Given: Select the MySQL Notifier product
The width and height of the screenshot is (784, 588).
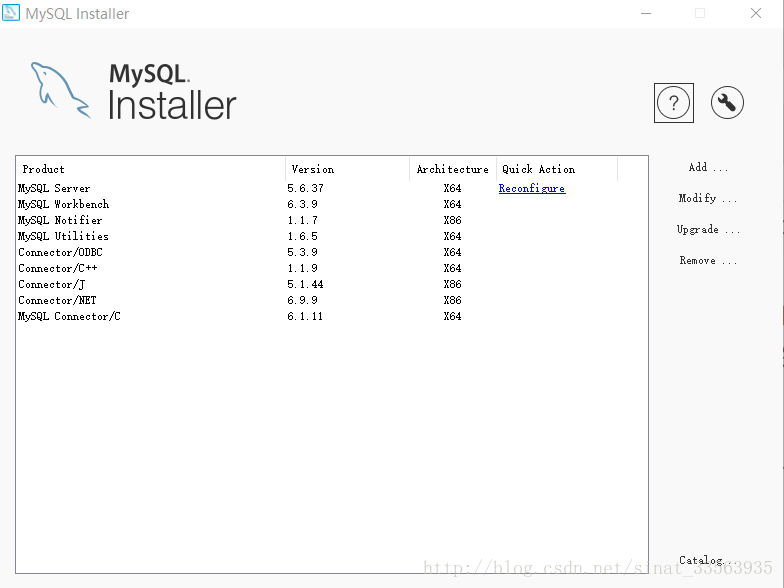Looking at the screenshot, I should (60, 220).
